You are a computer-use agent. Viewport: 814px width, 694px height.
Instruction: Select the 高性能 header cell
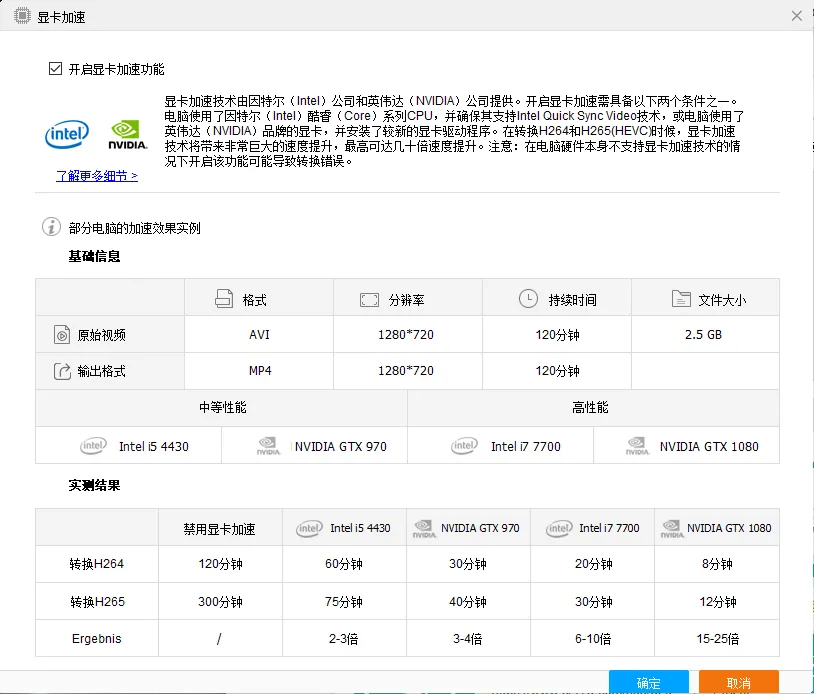593,408
